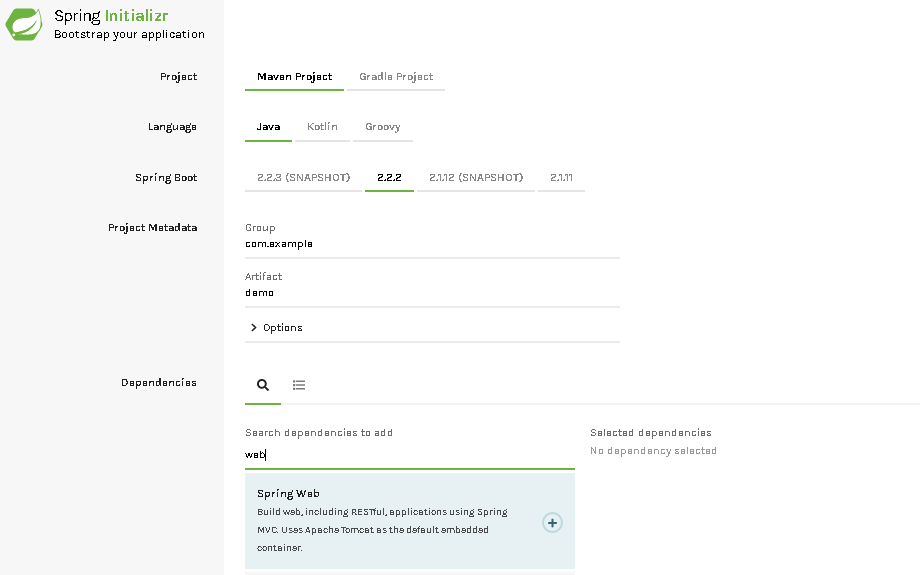Add Spring Web with the plus icon
Viewport: 922px width, 575px height.
click(552, 523)
